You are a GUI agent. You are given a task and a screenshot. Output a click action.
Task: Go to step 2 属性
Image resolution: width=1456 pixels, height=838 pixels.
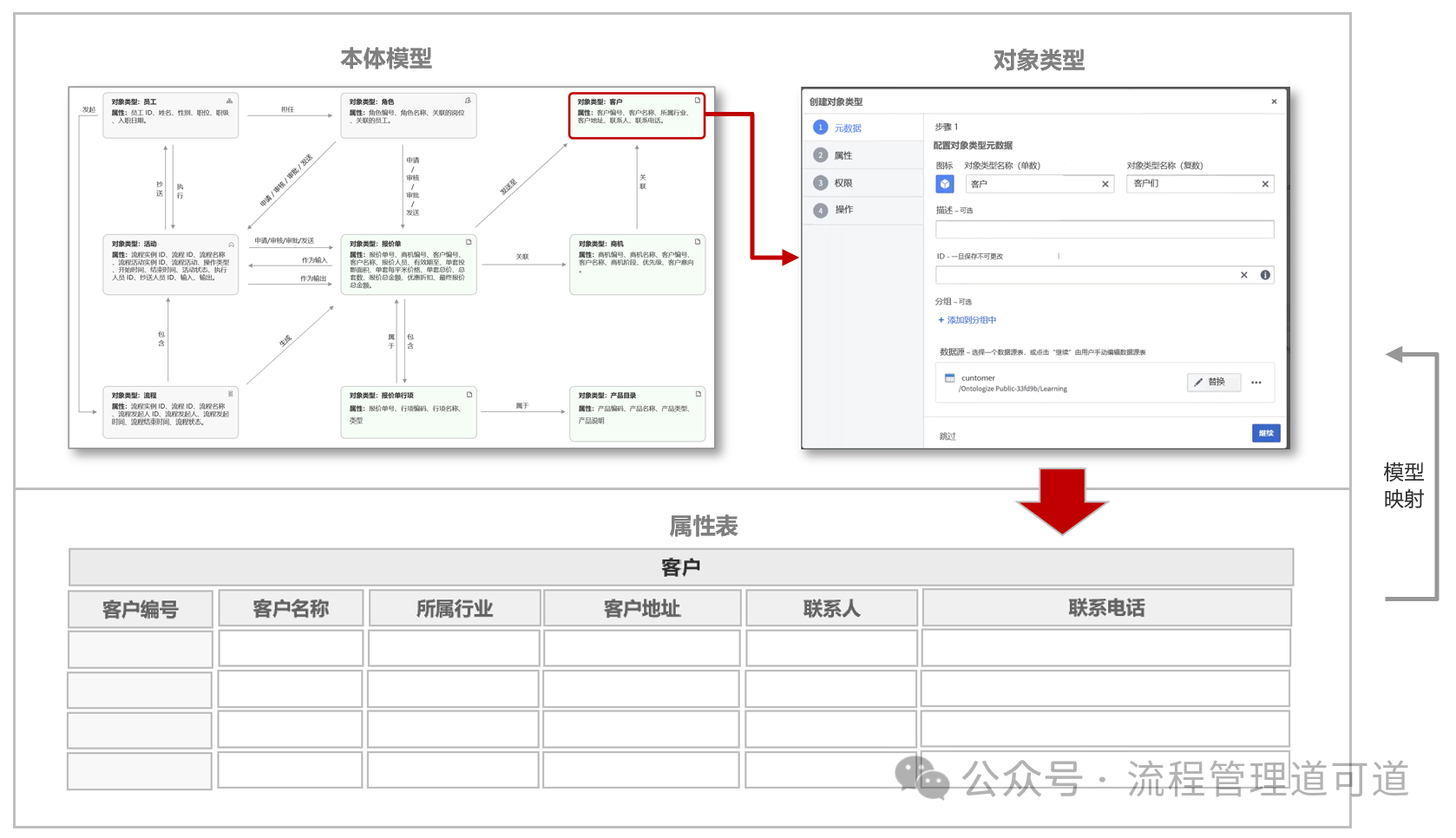tap(843, 155)
